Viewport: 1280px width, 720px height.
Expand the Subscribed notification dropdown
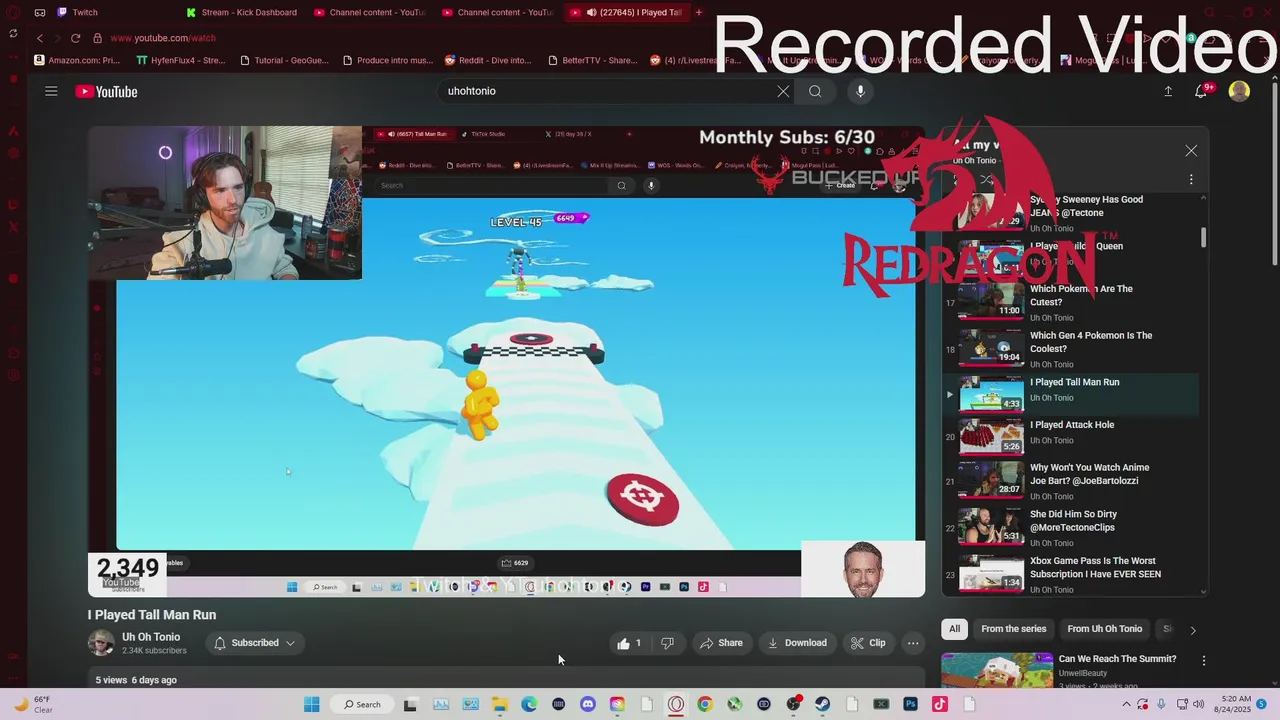pos(255,643)
